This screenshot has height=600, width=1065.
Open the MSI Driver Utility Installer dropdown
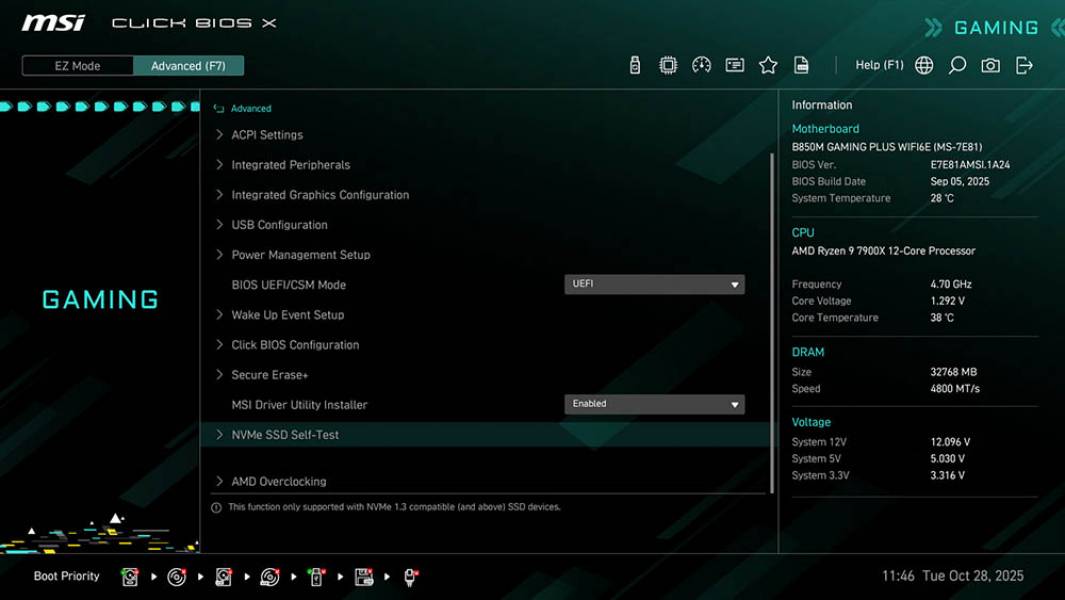click(655, 403)
